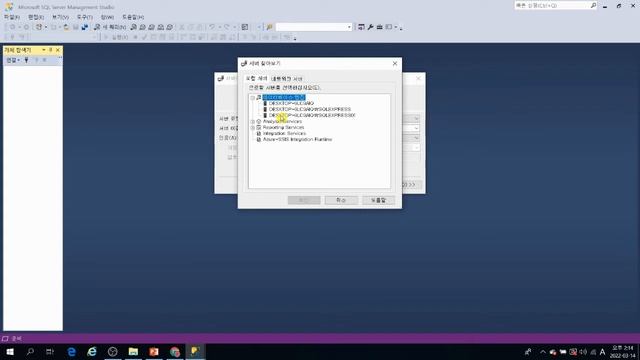Click the wrench Properties toolbar icon
Viewport: 640px width, 360px height.
371,27
